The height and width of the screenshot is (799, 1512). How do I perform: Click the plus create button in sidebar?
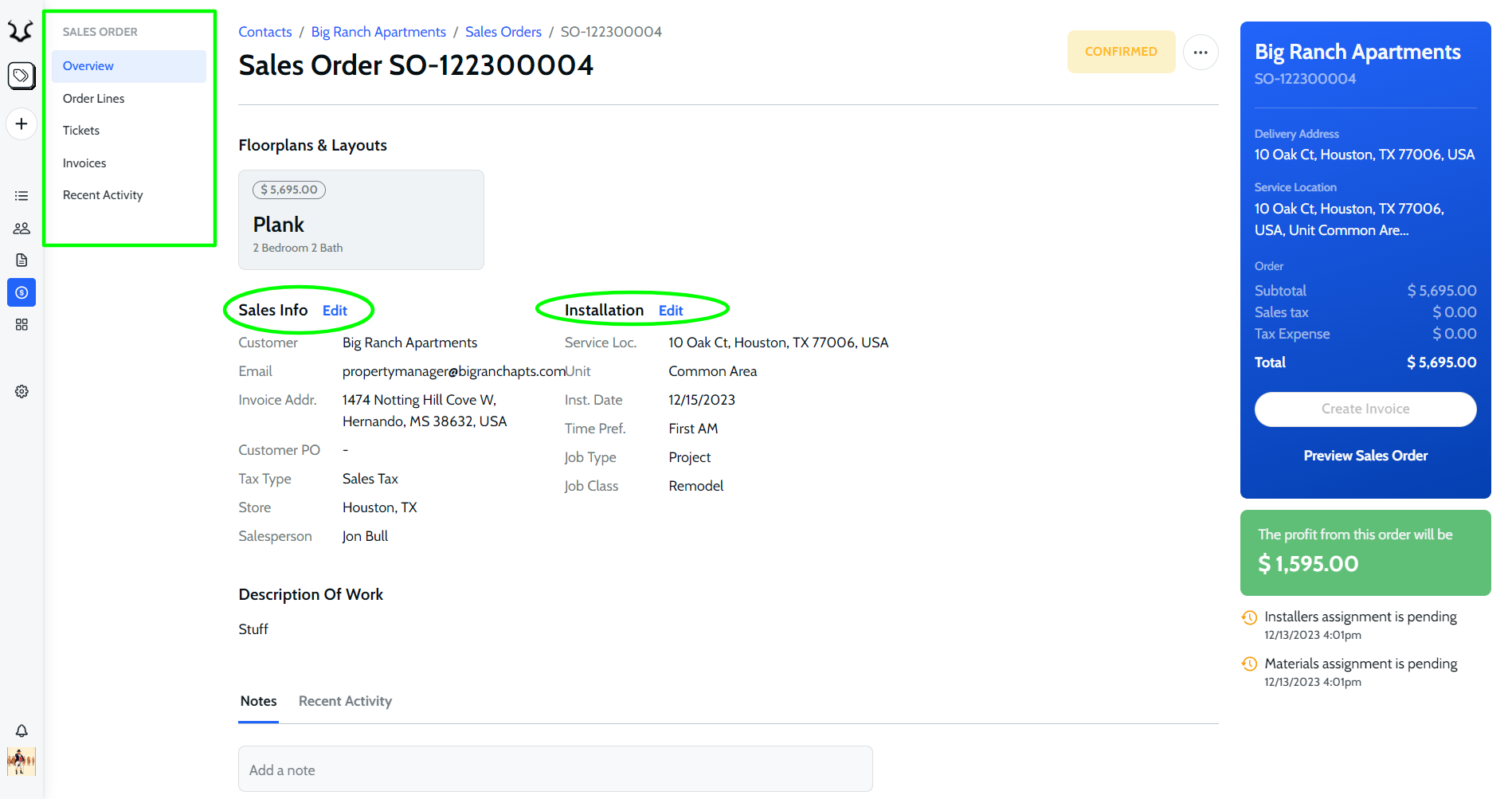click(22, 124)
